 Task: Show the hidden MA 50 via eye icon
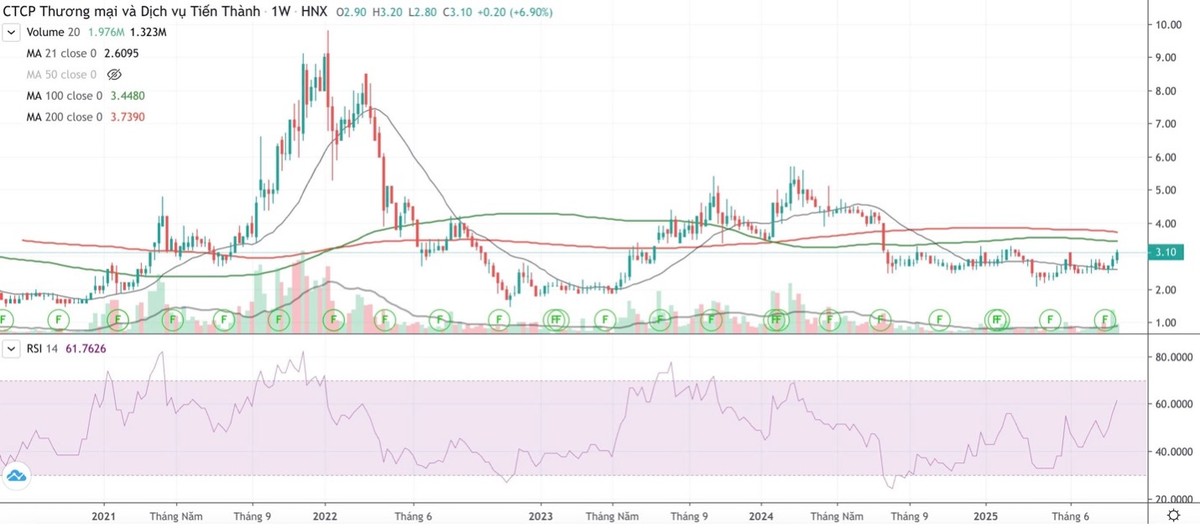coord(114,74)
